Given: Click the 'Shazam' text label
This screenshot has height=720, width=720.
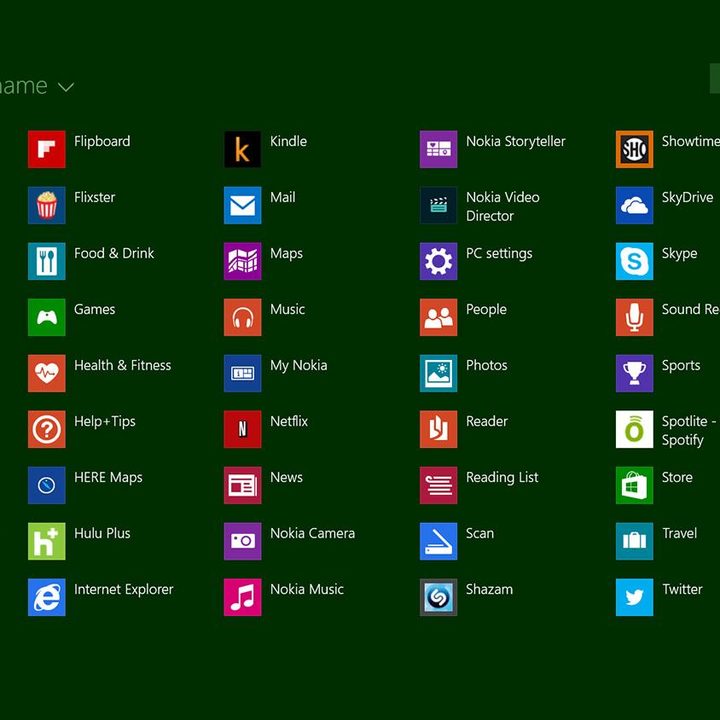Looking at the screenshot, I should [x=489, y=590].
